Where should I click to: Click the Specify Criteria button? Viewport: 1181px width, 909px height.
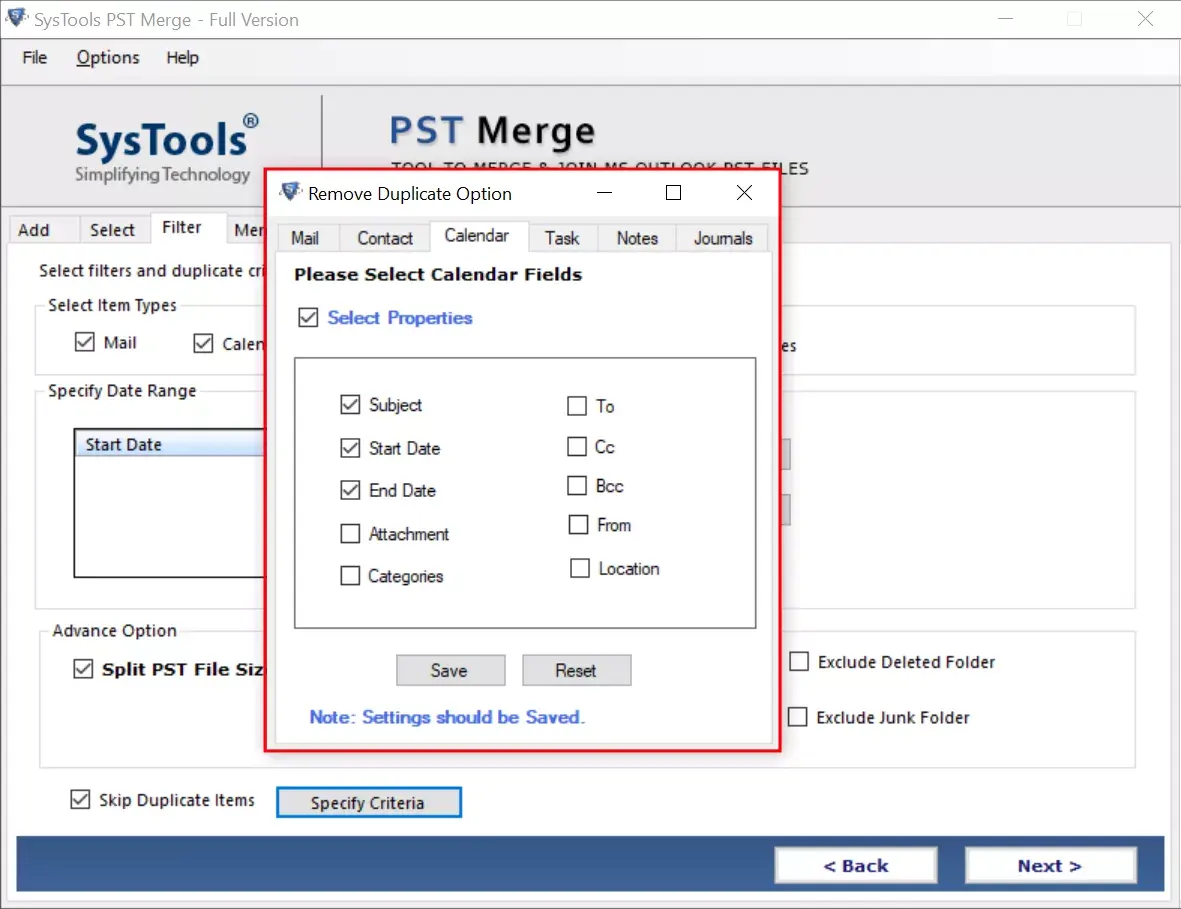(368, 802)
